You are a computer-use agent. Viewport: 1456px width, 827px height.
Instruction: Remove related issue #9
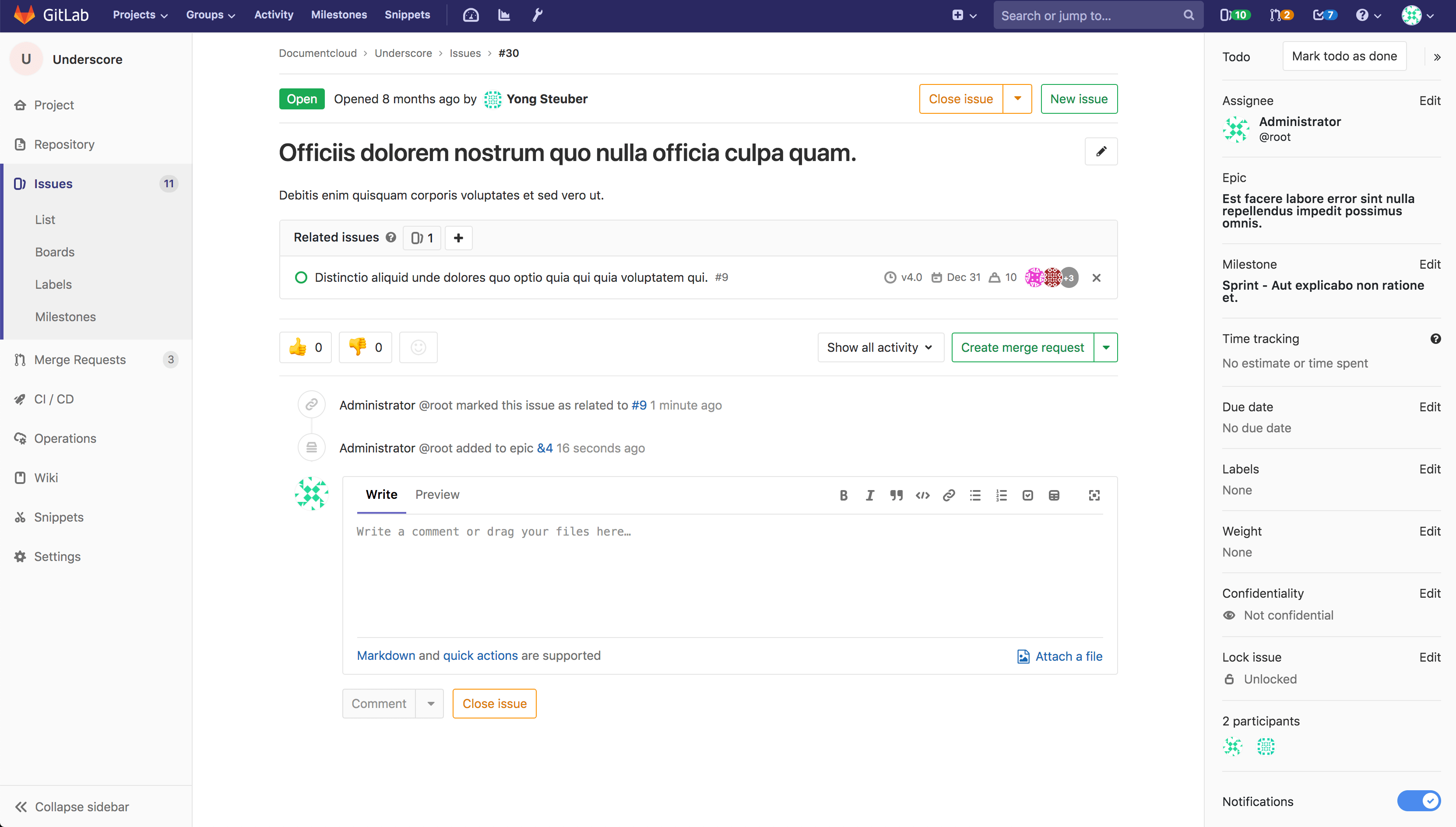[x=1097, y=278]
